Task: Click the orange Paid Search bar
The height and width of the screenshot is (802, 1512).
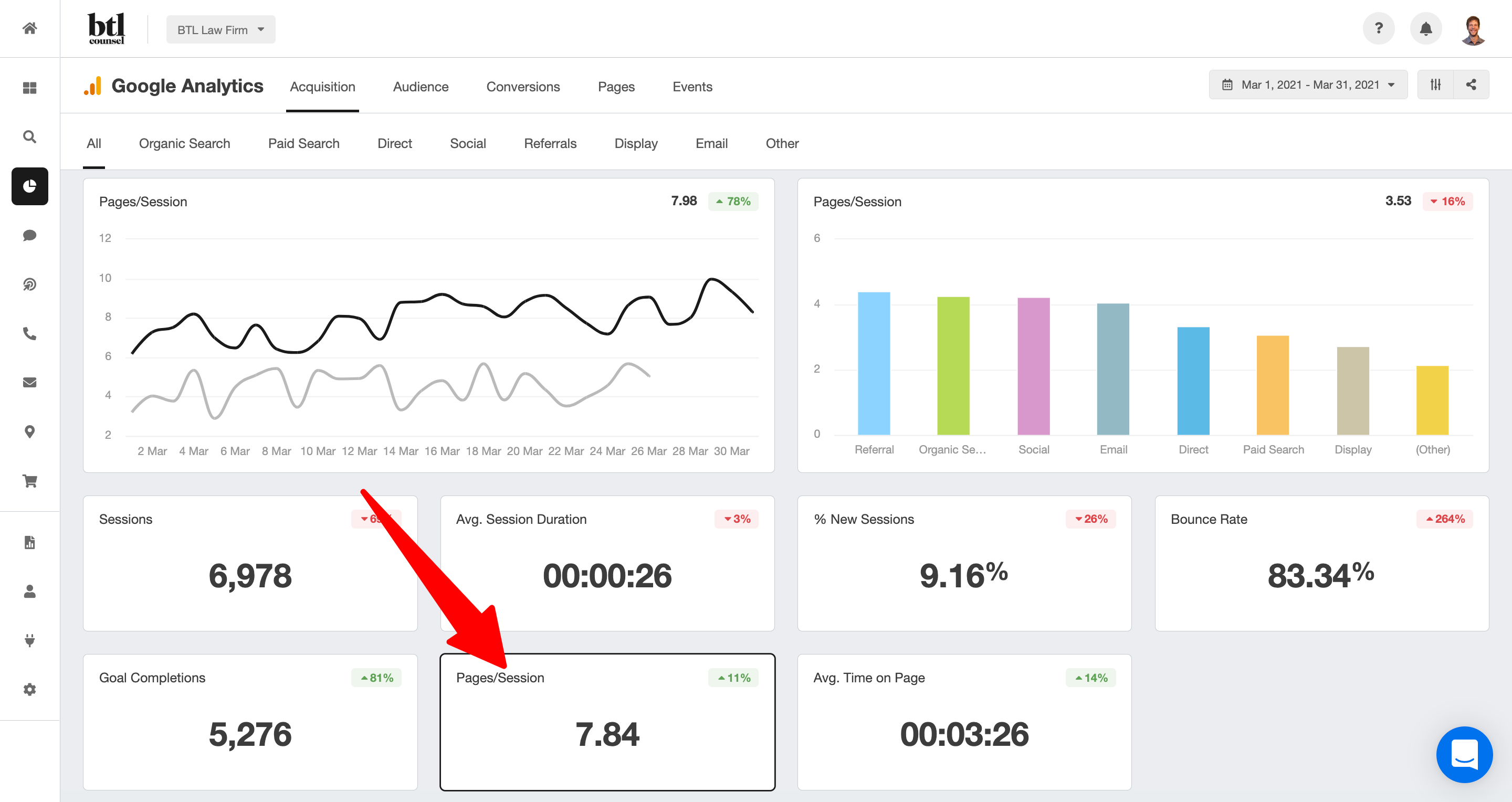Action: click(x=1273, y=385)
